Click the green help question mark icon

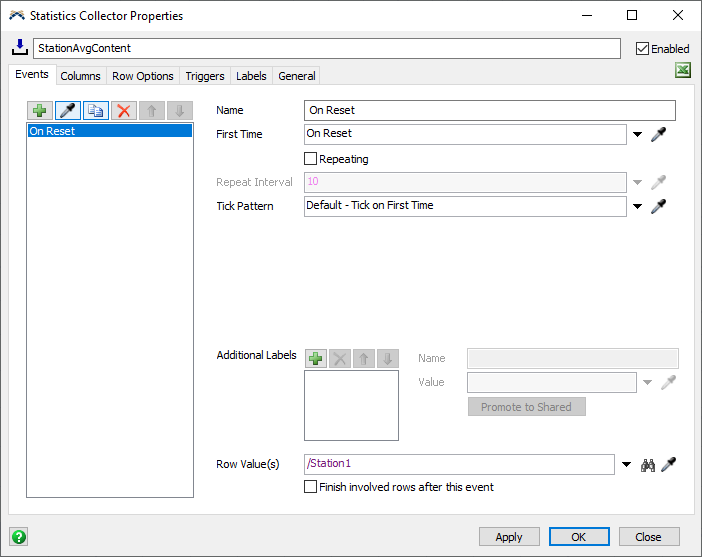click(18, 537)
